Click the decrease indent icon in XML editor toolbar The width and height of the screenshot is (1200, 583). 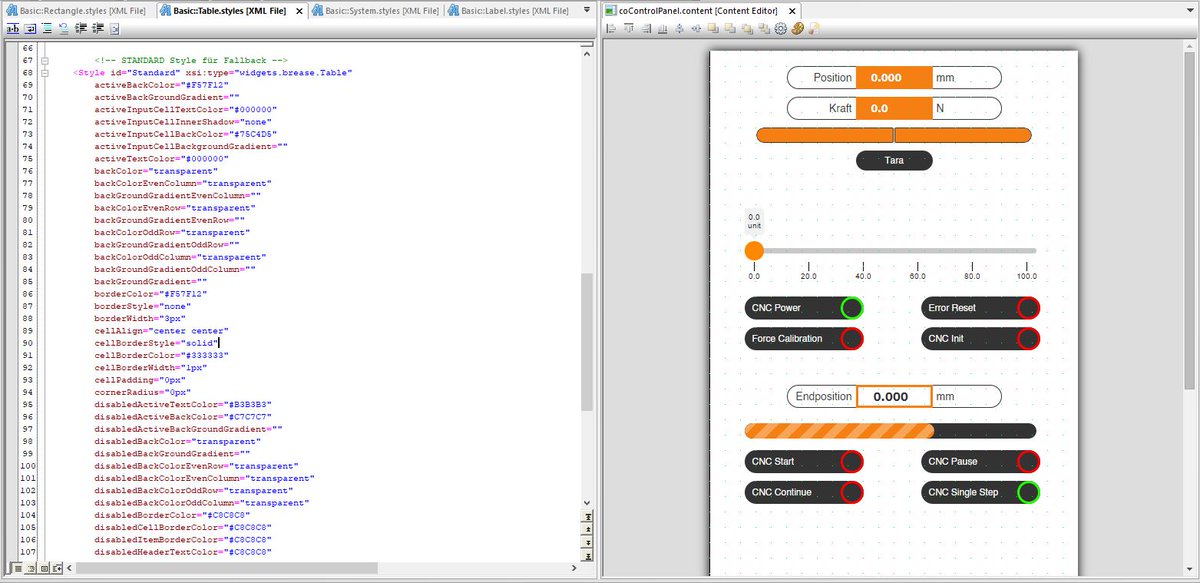click(x=80, y=28)
